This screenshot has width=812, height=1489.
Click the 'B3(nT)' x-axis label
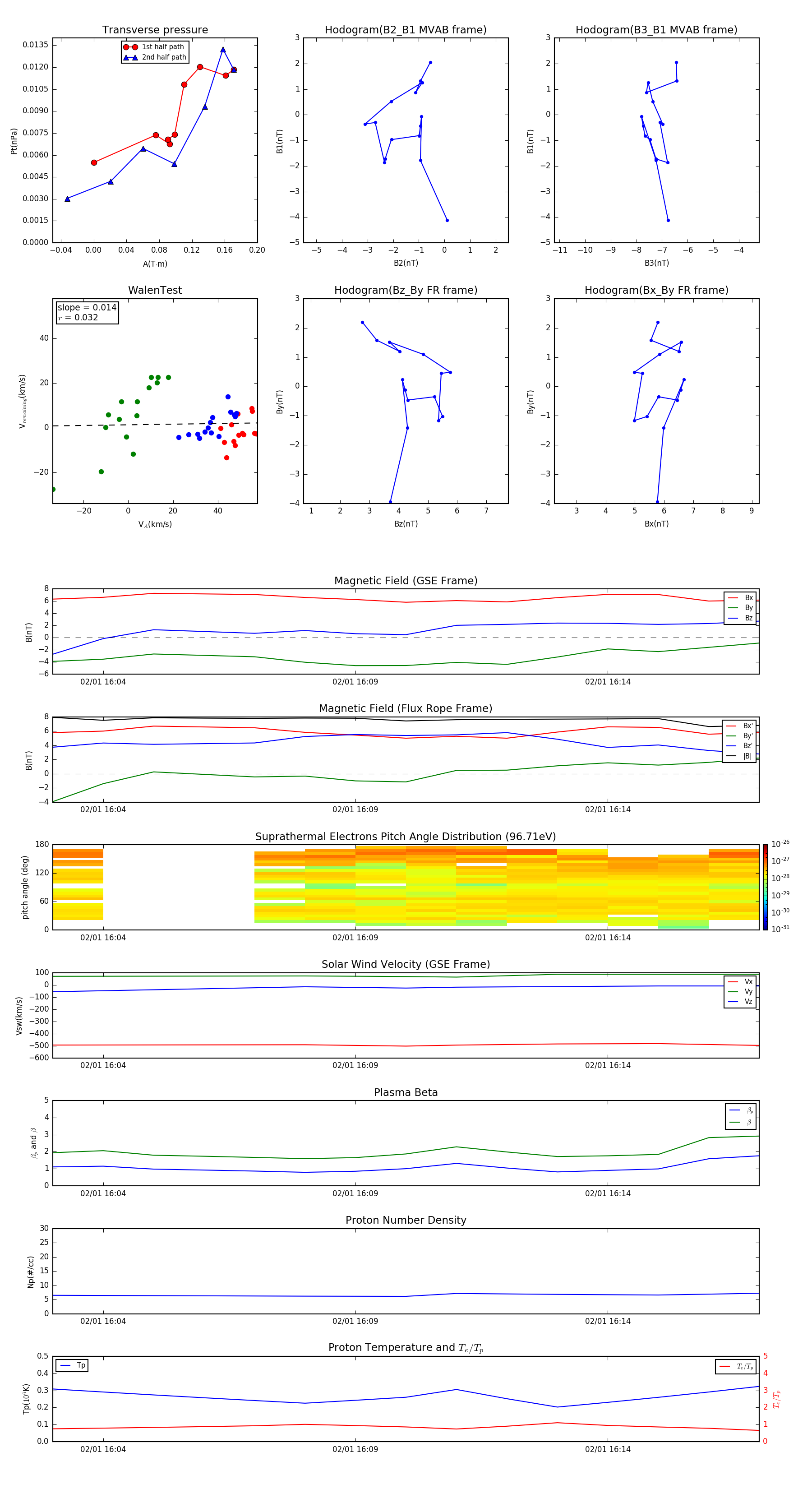656,263
